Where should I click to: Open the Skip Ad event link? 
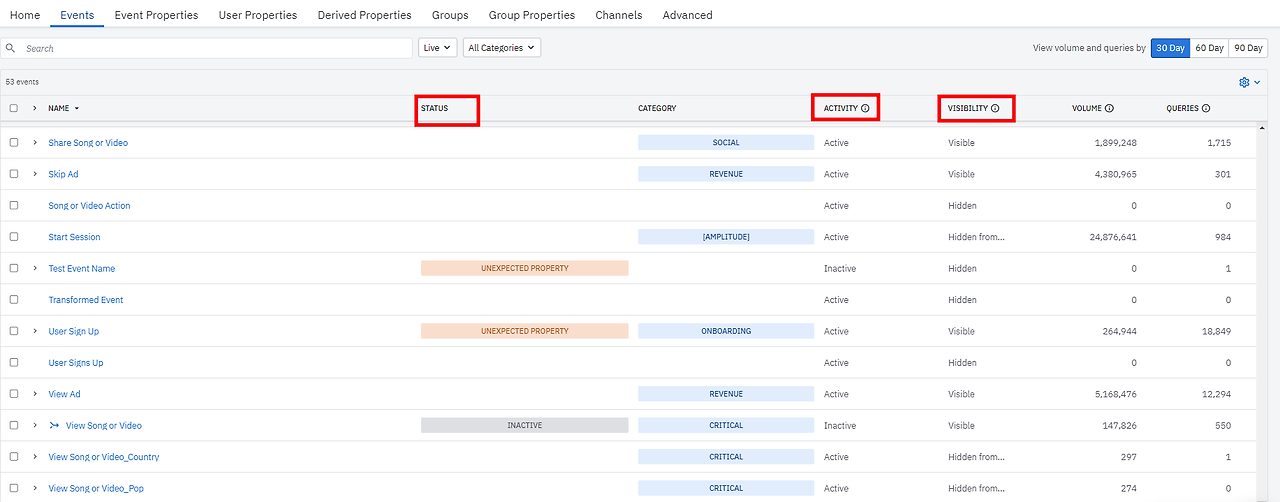(63, 174)
